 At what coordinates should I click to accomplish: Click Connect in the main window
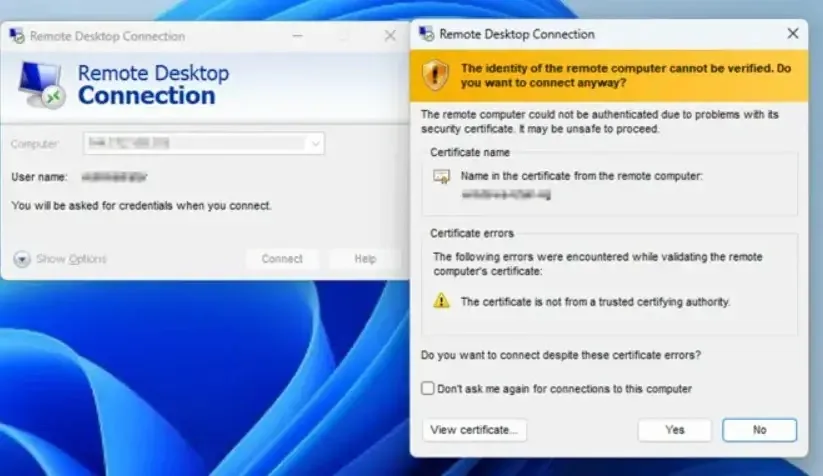point(282,259)
